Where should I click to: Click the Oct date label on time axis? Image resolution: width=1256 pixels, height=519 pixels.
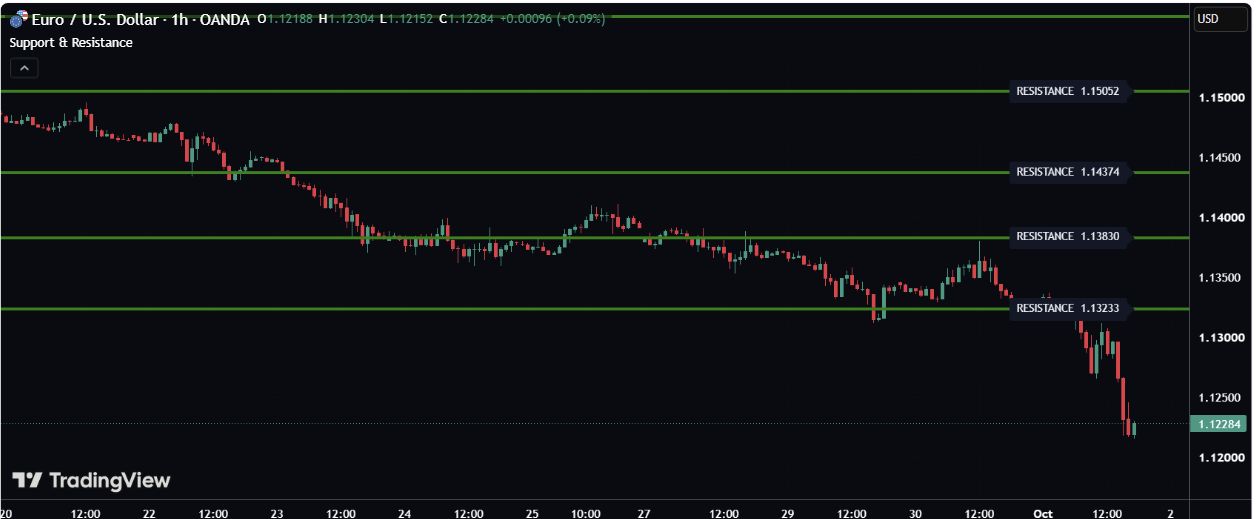1044,513
